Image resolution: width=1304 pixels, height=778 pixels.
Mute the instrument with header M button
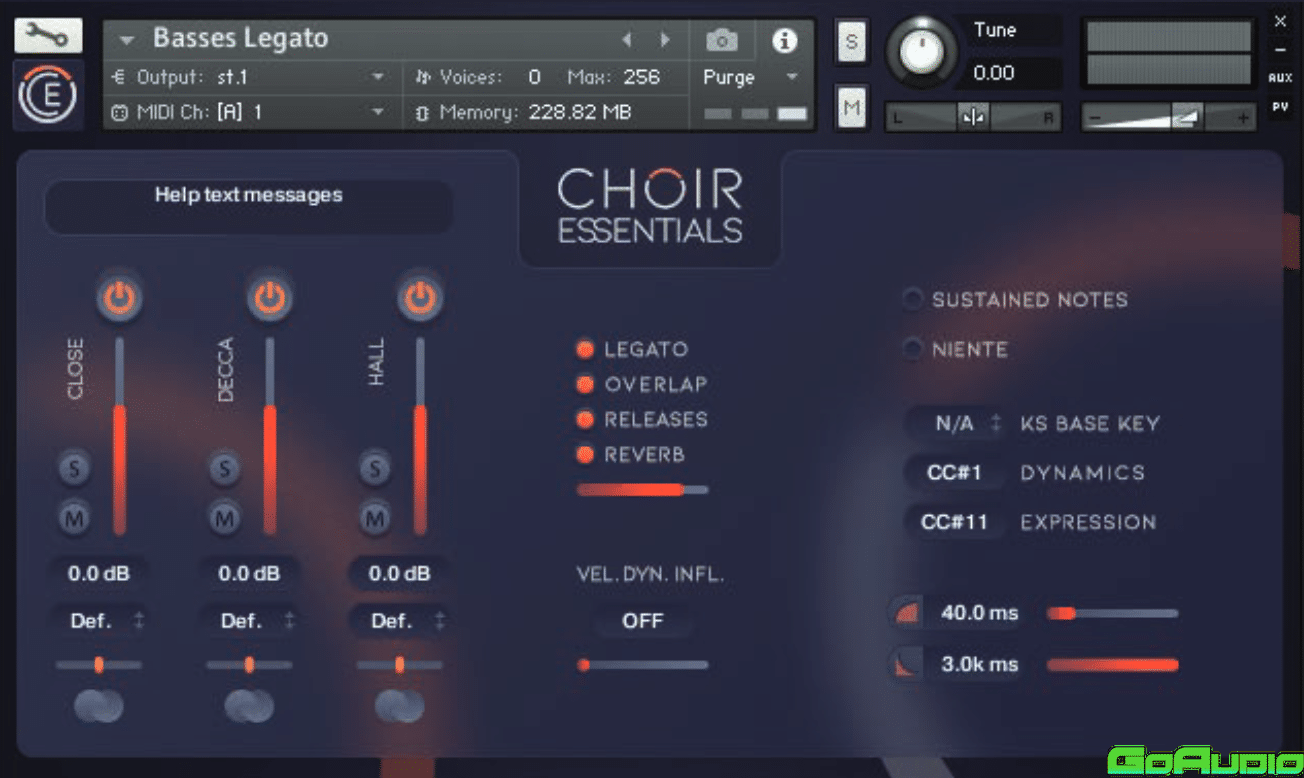click(x=851, y=106)
